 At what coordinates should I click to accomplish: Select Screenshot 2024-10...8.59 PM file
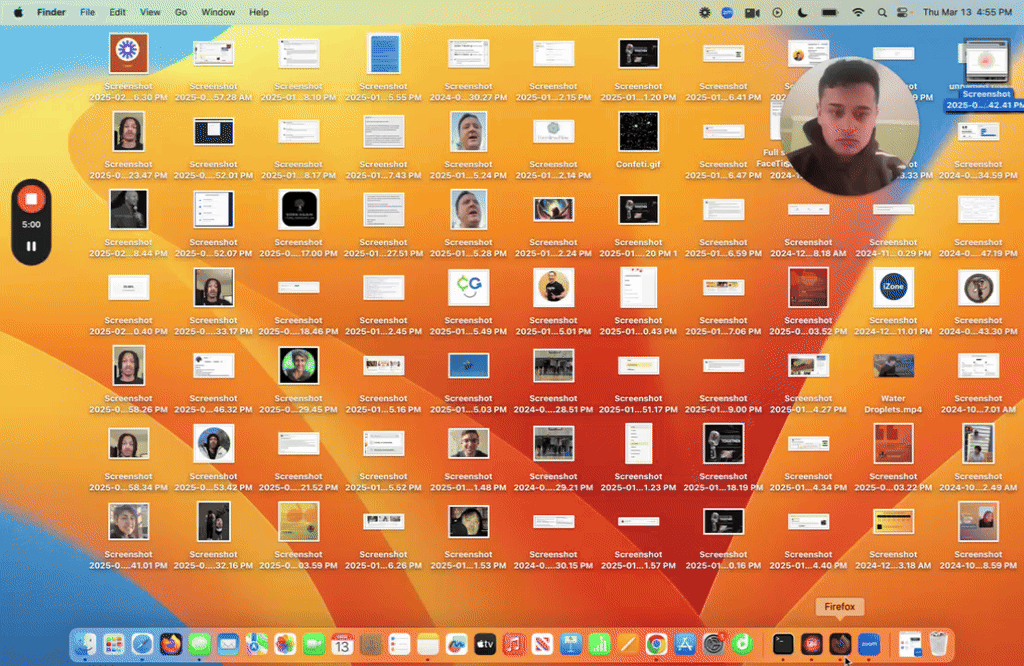[978, 534]
